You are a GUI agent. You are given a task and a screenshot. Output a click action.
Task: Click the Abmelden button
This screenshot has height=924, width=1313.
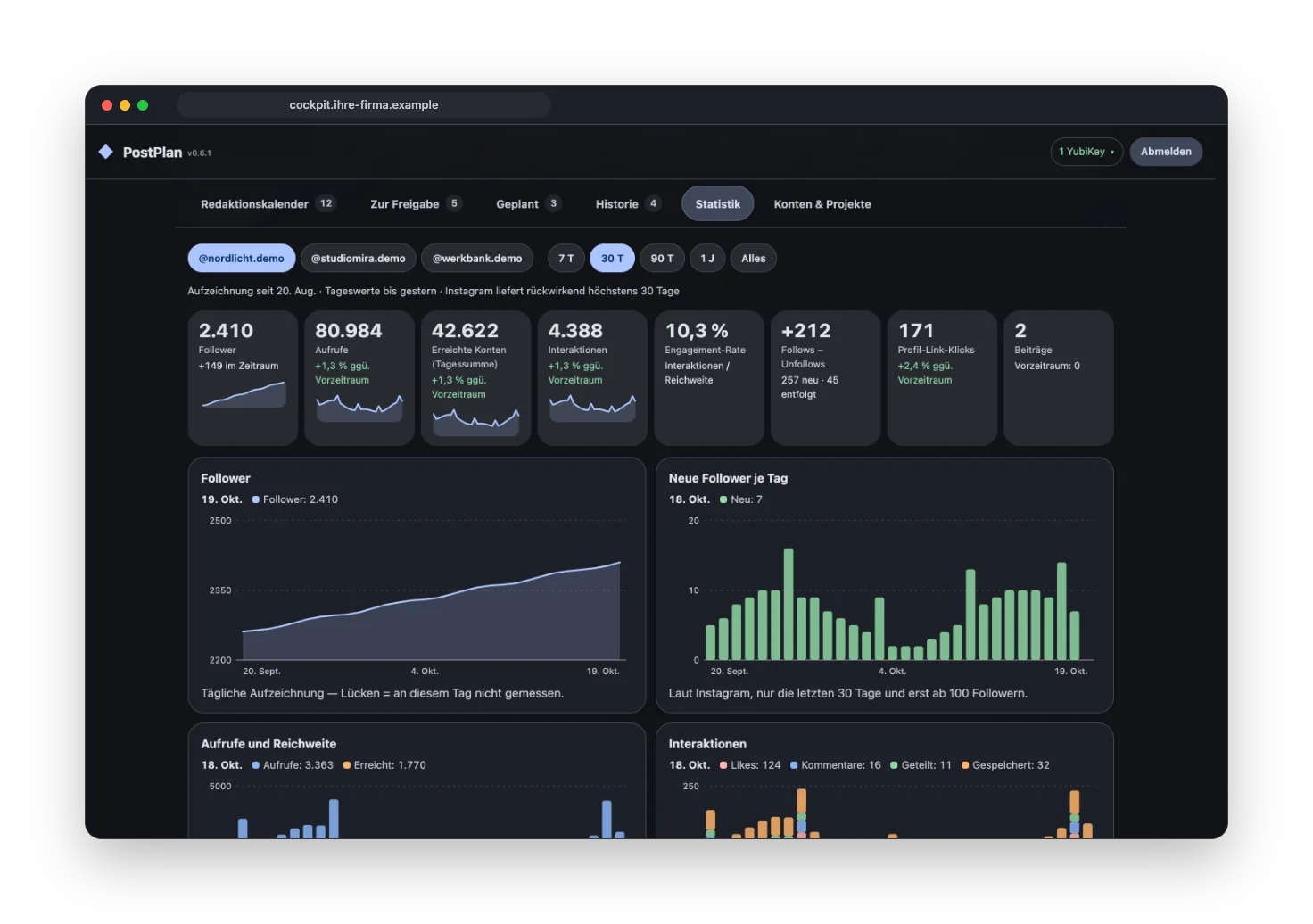1166,152
